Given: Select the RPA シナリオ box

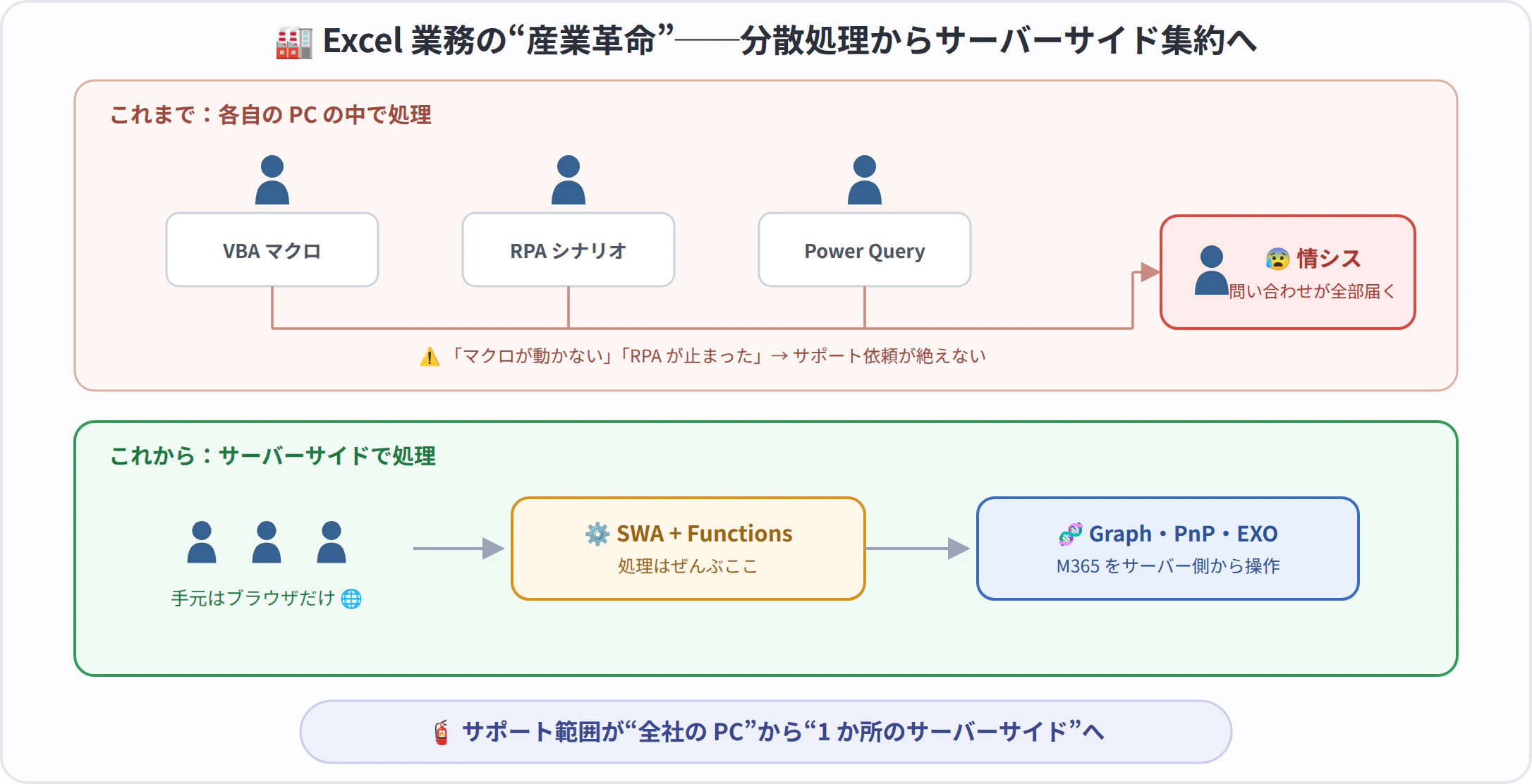Looking at the screenshot, I should coord(569,250).
